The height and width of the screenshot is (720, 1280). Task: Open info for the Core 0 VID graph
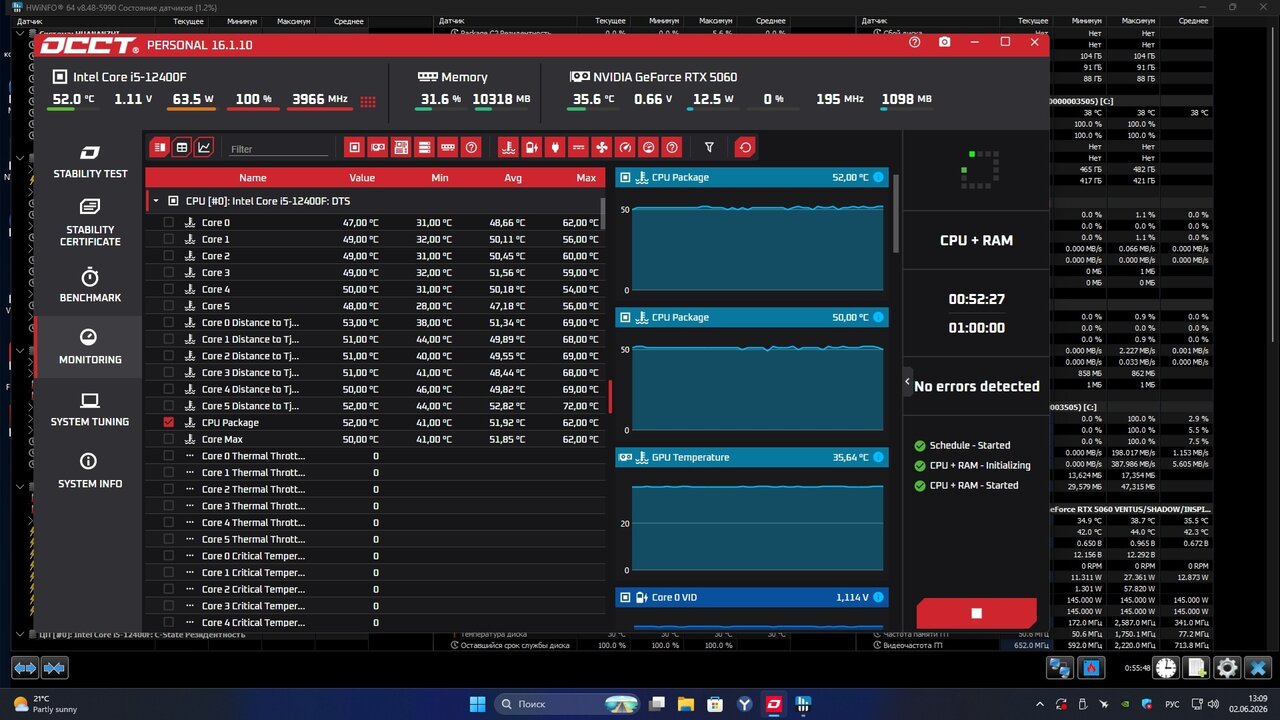[x=878, y=597]
